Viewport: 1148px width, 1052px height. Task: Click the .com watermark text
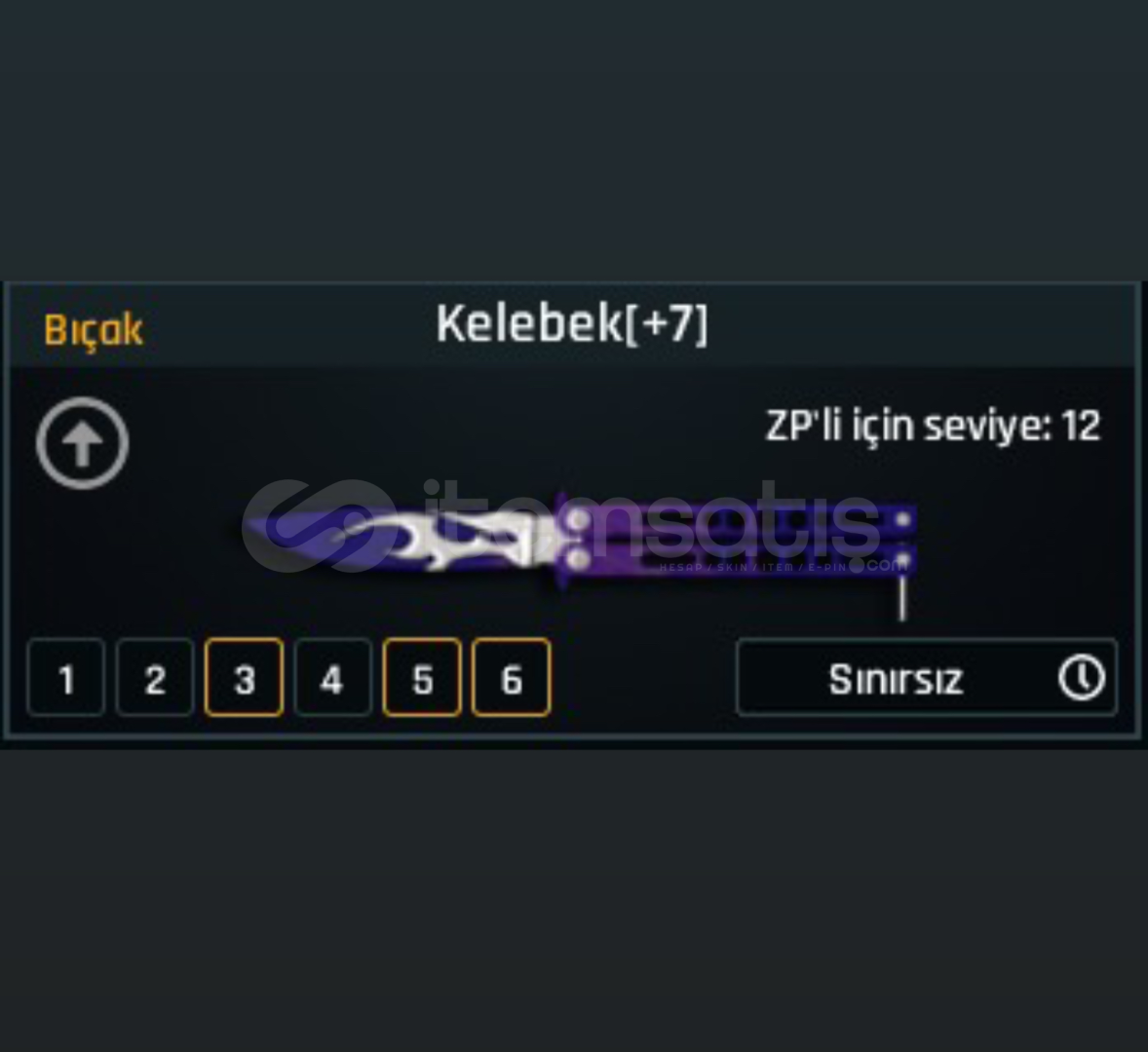click(879, 565)
